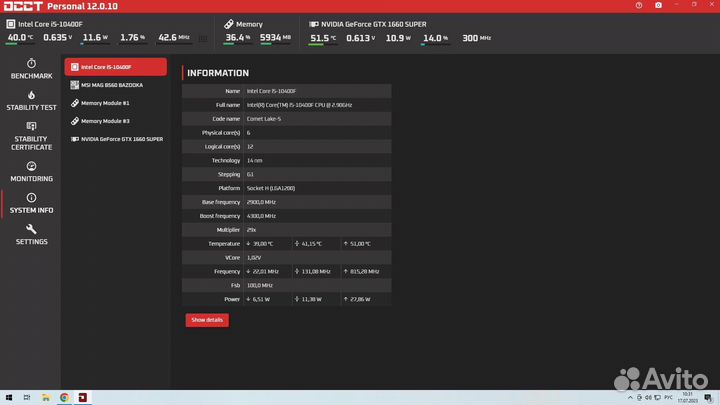This screenshot has width=720, height=405.
Task: Open the Windows Start menu
Action: [9, 398]
